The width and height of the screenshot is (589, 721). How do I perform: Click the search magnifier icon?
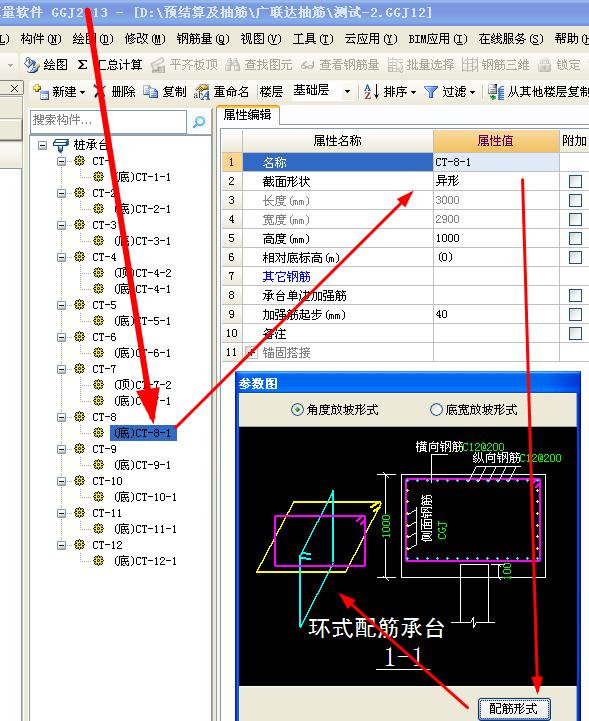[x=199, y=122]
